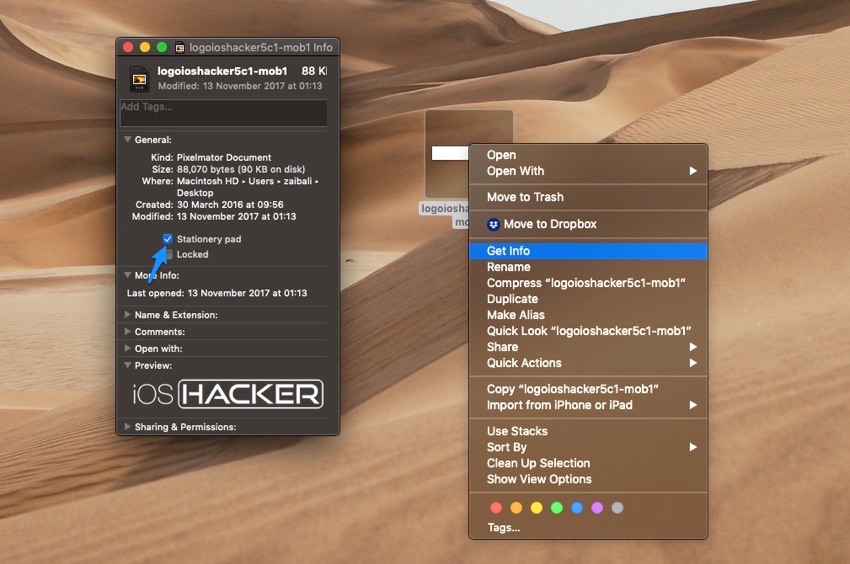Expand the Open with section
This screenshot has width=850, height=564.
[x=127, y=348]
